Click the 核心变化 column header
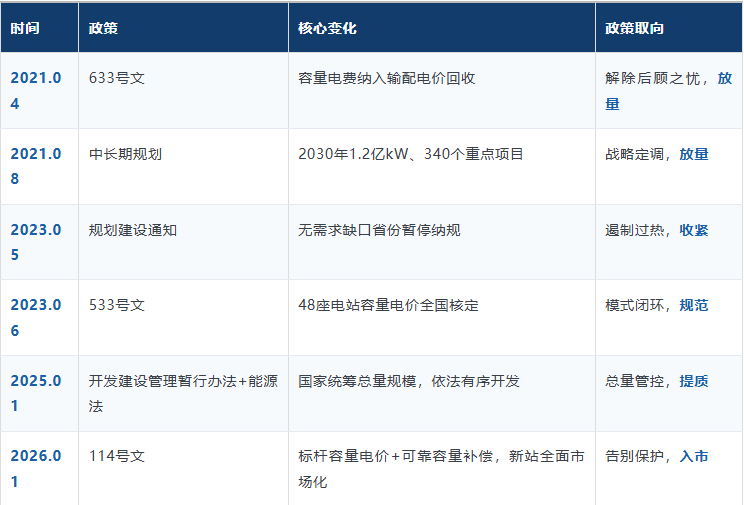The image size is (744, 505). coord(442,28)
